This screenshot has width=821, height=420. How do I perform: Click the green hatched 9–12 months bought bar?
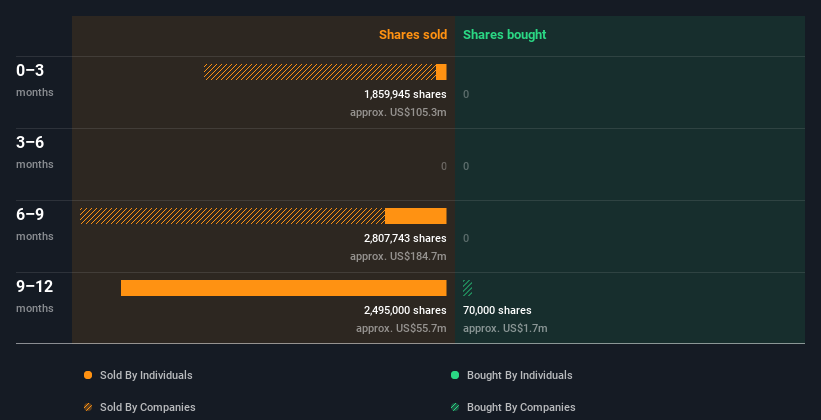(x=467, y=288)
